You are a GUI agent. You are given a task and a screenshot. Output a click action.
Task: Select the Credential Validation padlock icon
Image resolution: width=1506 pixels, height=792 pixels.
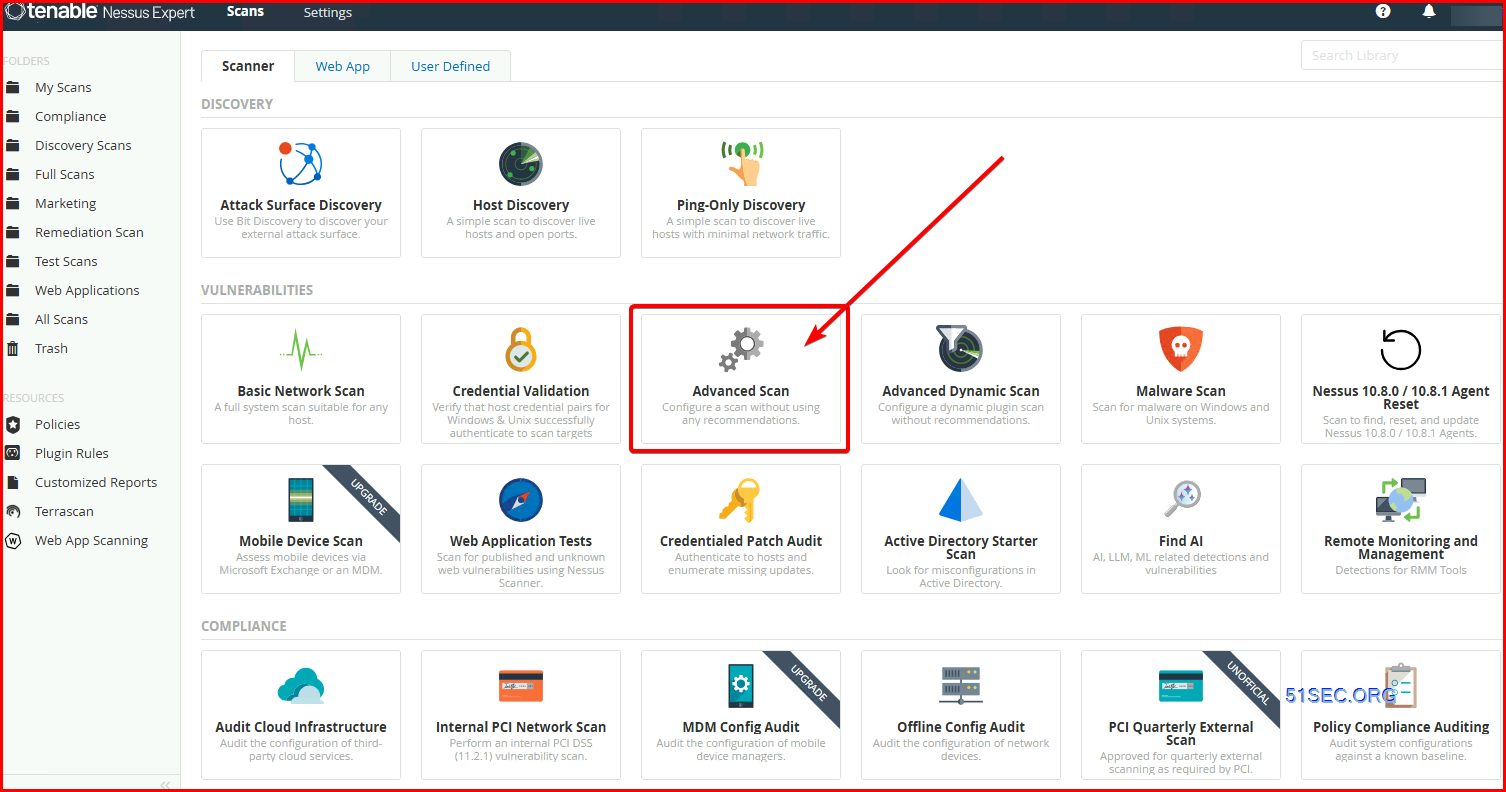(520, 350)
